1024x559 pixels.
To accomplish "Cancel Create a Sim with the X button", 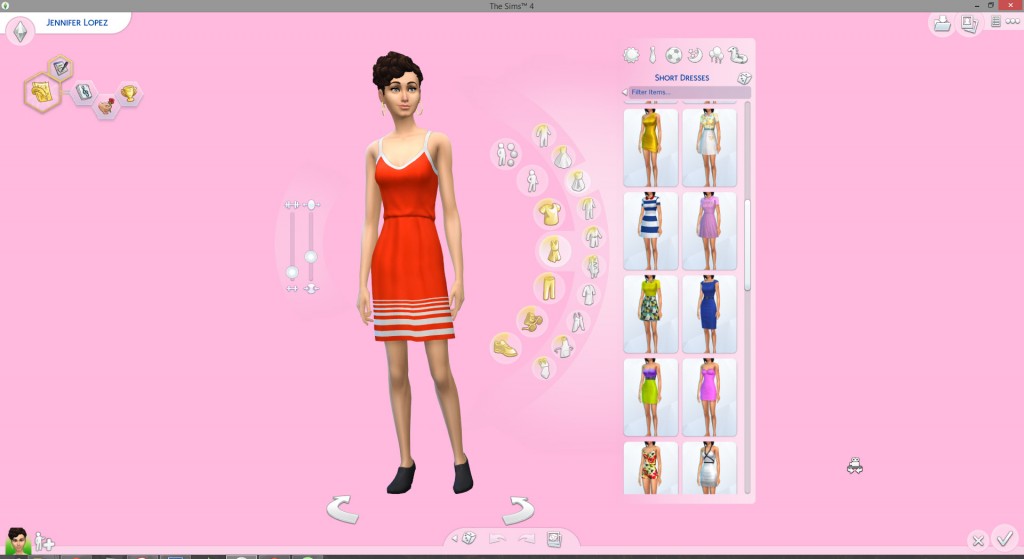I will point(978,541).
